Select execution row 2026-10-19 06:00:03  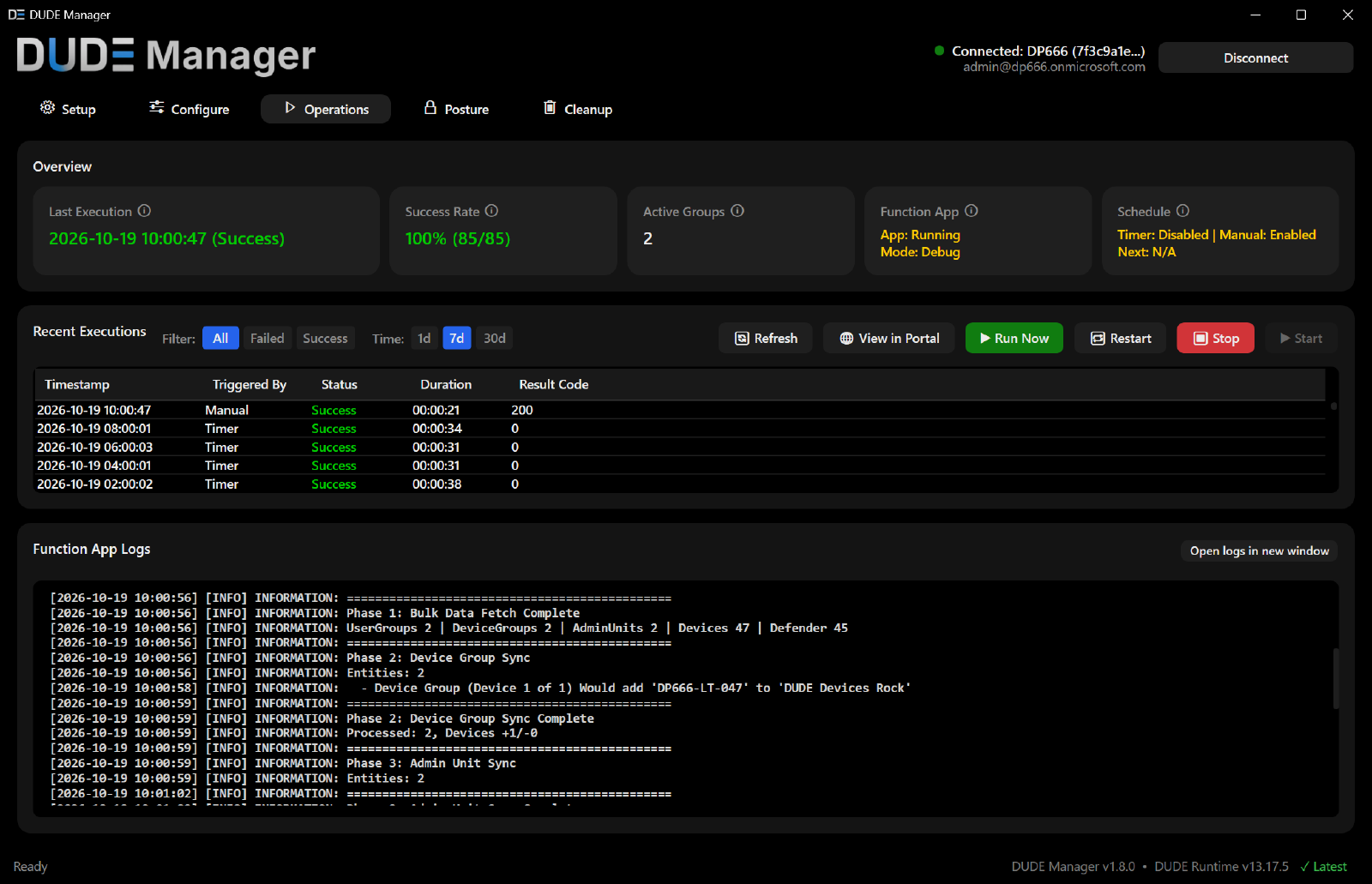coord(680,447)
